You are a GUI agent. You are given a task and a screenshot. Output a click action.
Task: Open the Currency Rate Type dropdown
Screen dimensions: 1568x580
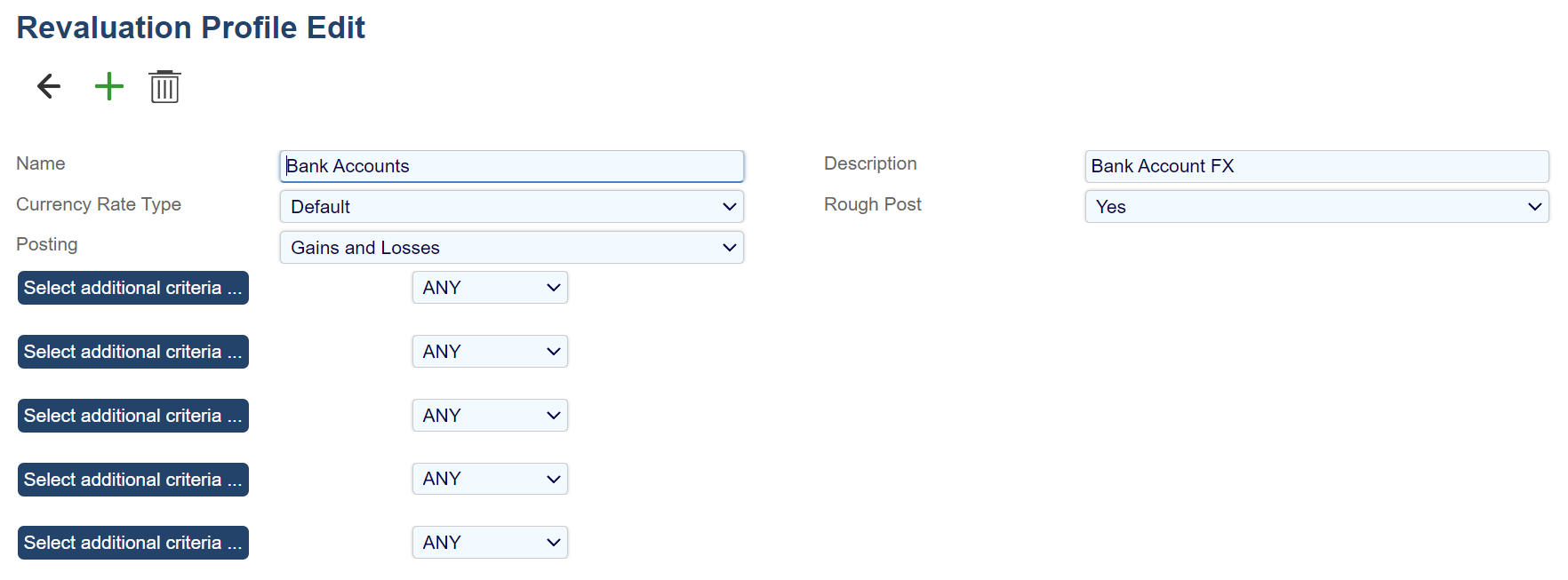pos(511,207)
